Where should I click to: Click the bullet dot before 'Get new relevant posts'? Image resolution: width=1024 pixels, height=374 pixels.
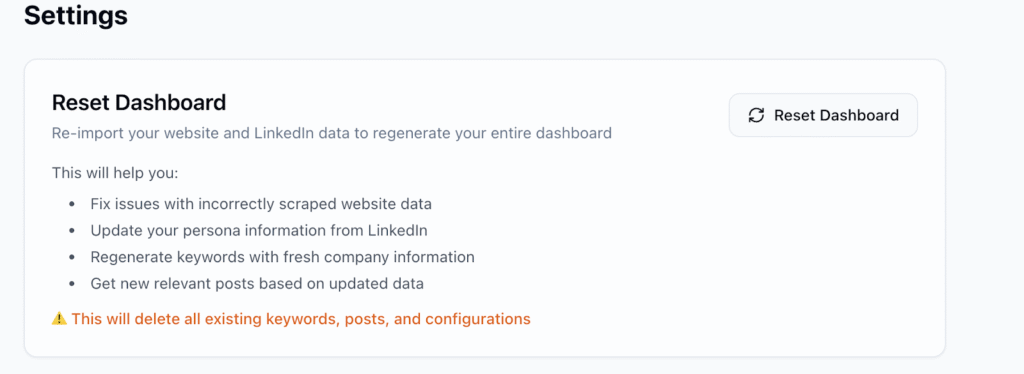tap(72, 285)
